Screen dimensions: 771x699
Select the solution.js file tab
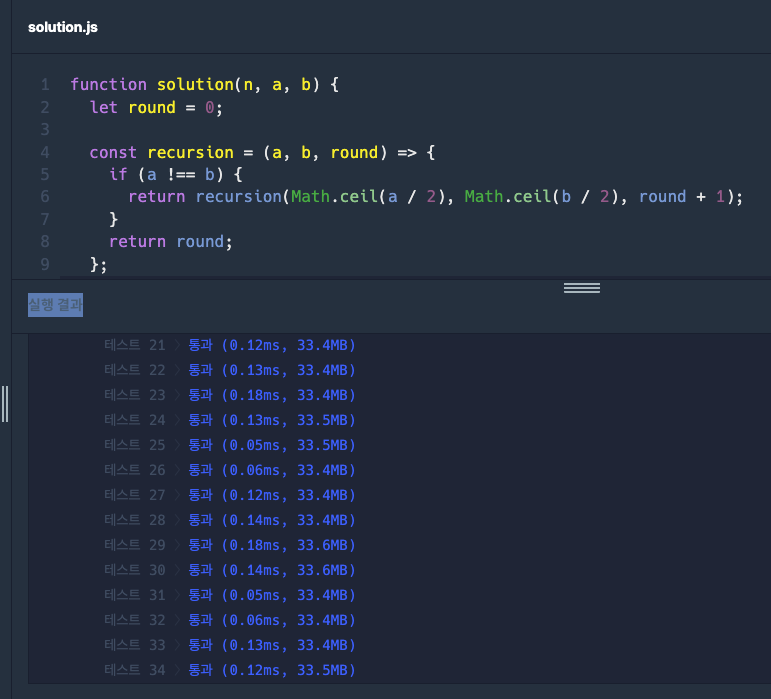[x=62, y=27]
